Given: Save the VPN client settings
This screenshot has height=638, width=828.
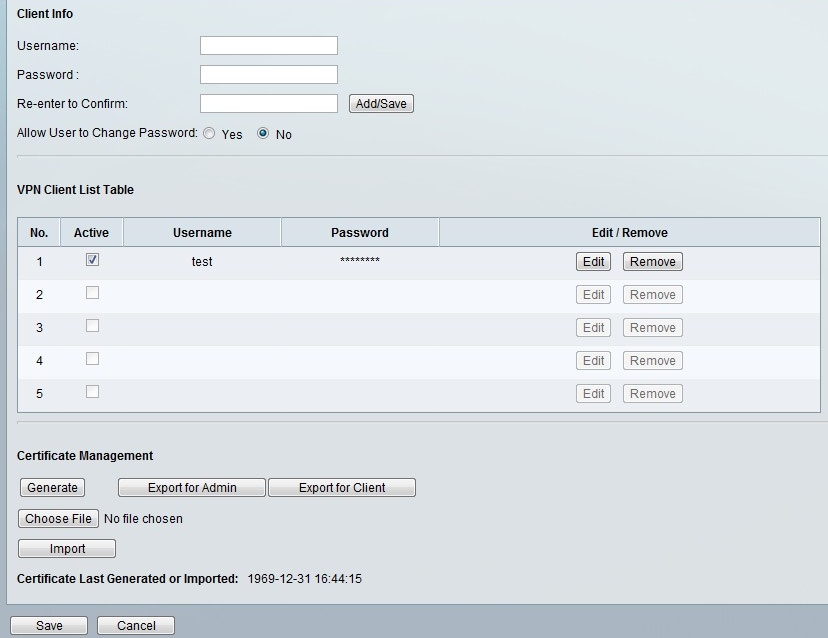Looking at the screenshot, I should [x=49, y=626].
